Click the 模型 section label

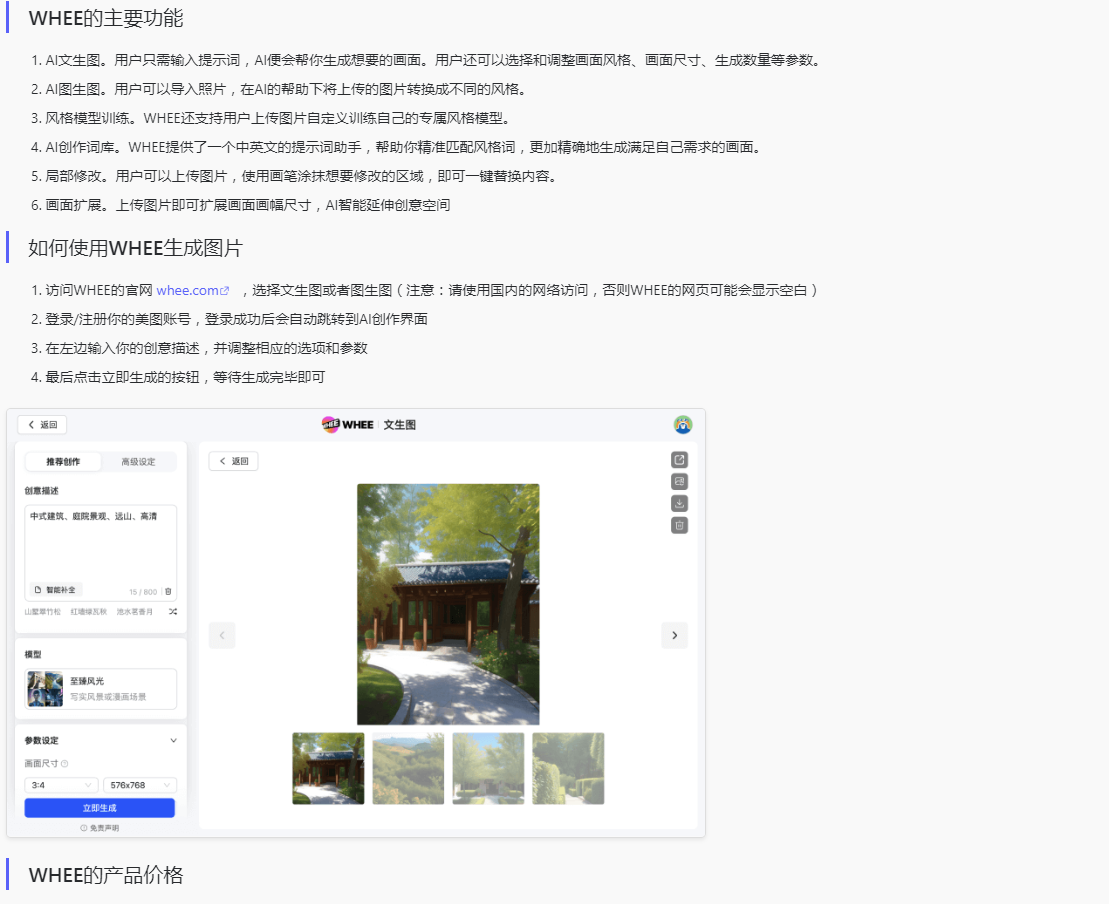33,654
